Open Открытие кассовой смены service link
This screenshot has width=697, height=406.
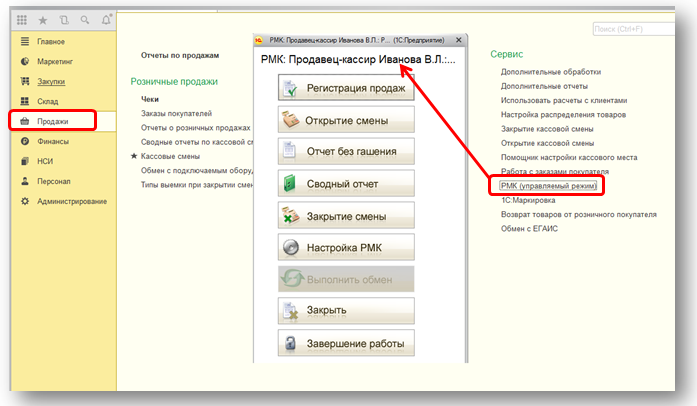click(548, 143)
